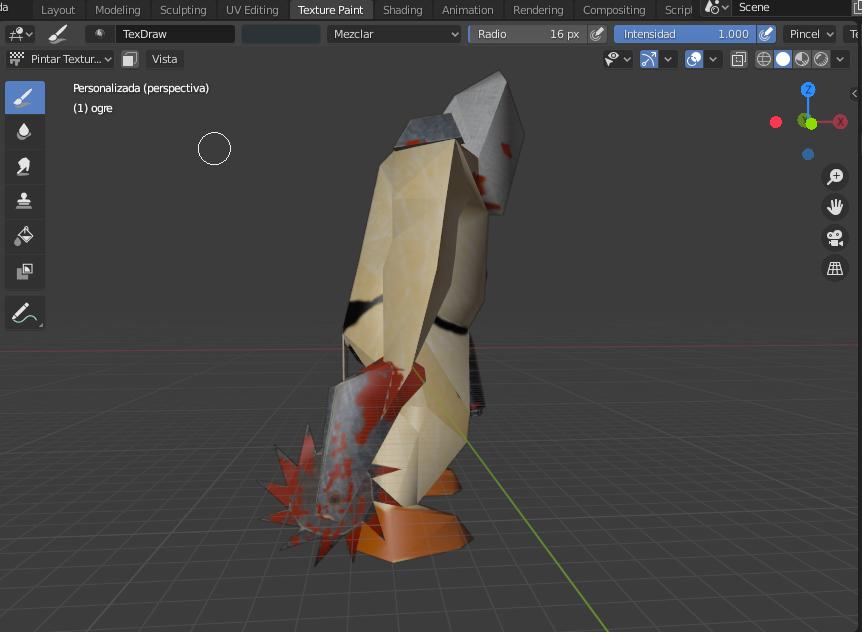Select the Annotate tool

click(25, 313)
